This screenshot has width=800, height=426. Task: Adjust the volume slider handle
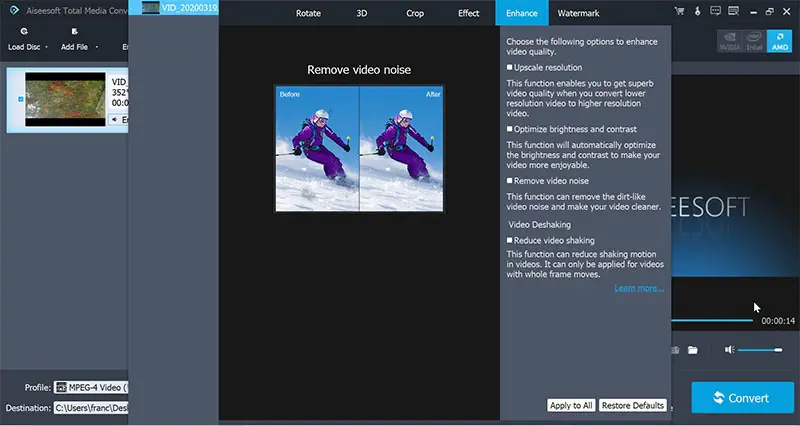778,350
